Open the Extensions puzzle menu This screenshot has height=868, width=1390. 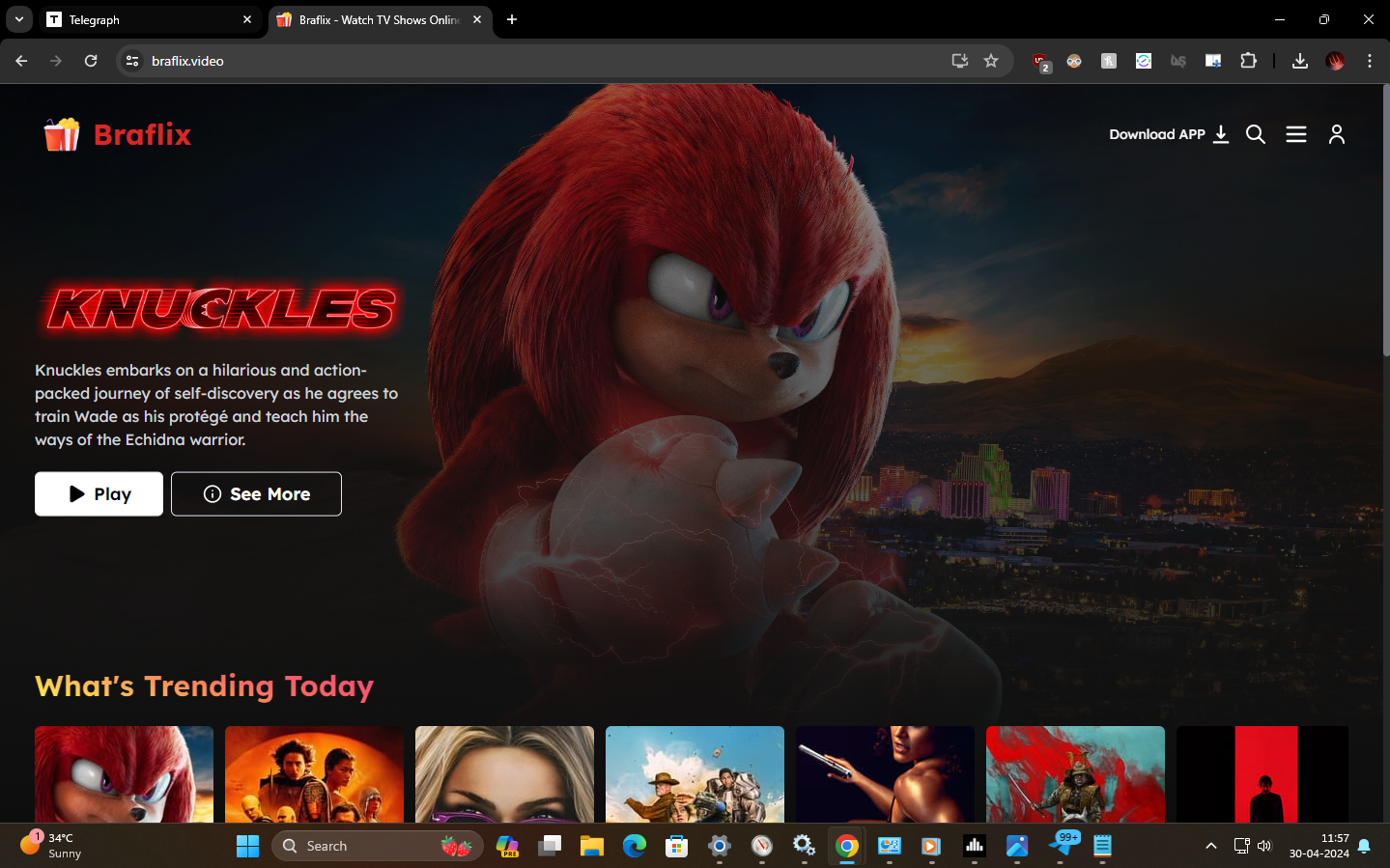1248,61
